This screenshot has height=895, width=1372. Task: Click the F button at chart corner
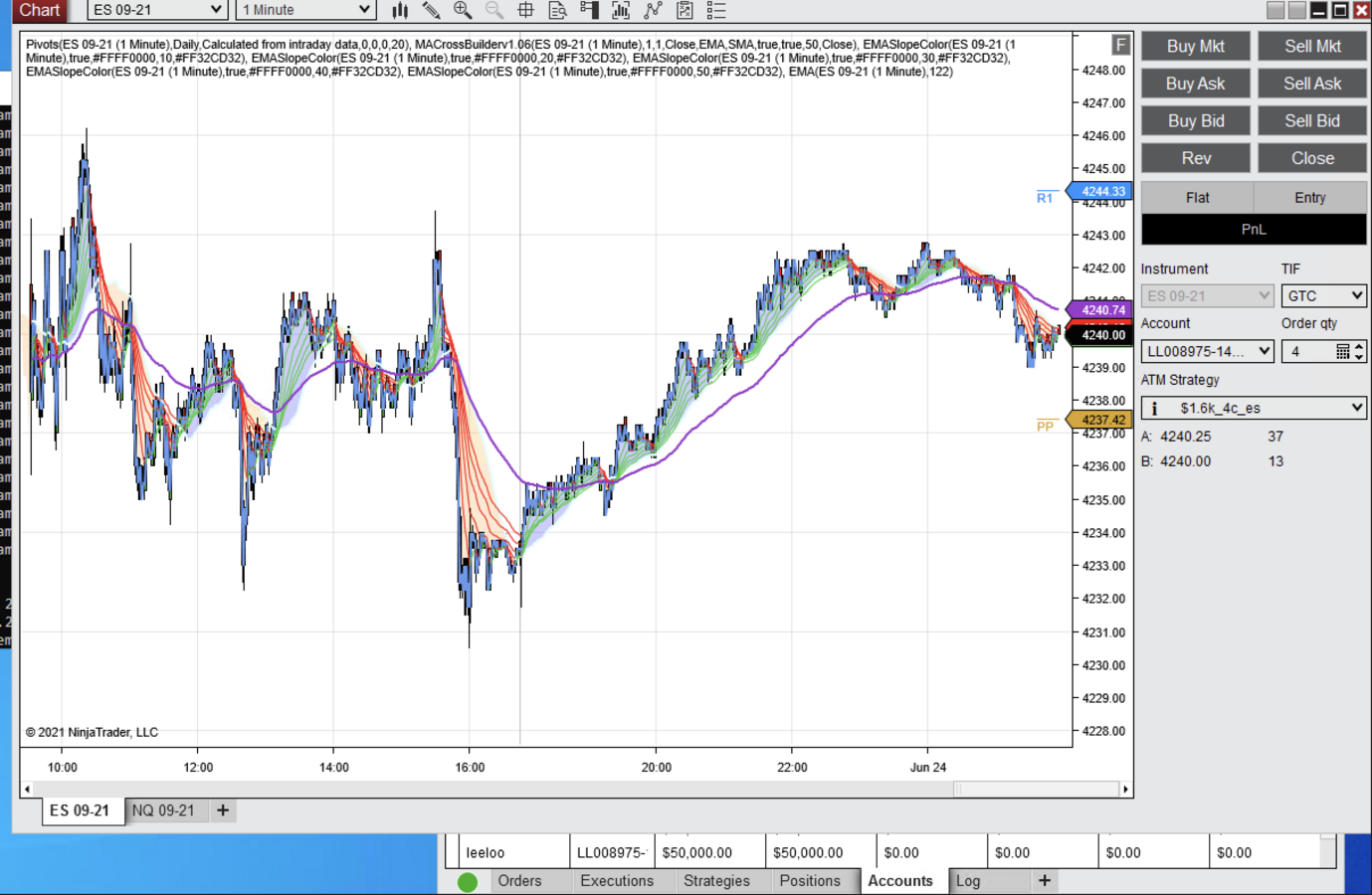pos(1120,45)
